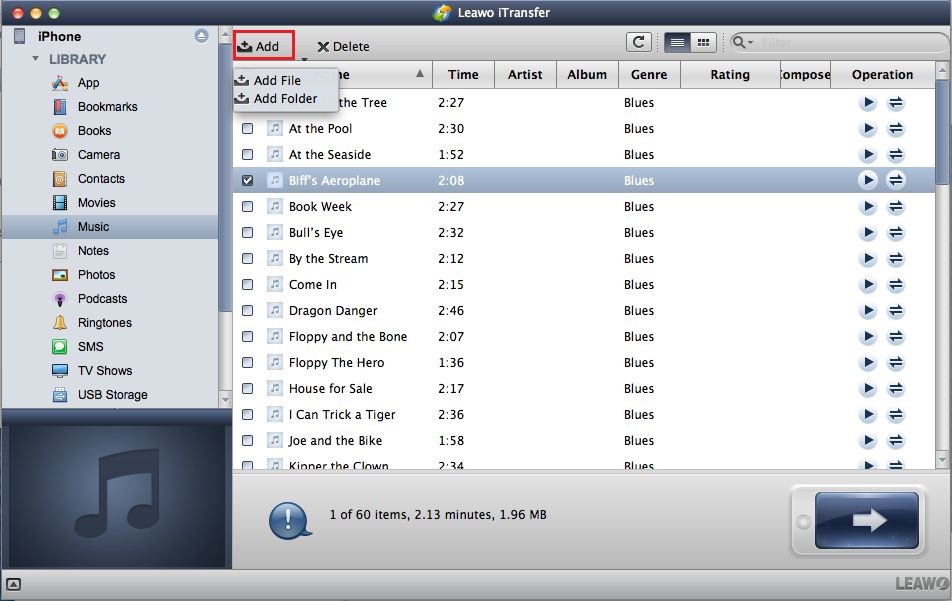Open Ringtones category in sidebar
The height and width of the screenshot is (601, 952).
point(104,323)
